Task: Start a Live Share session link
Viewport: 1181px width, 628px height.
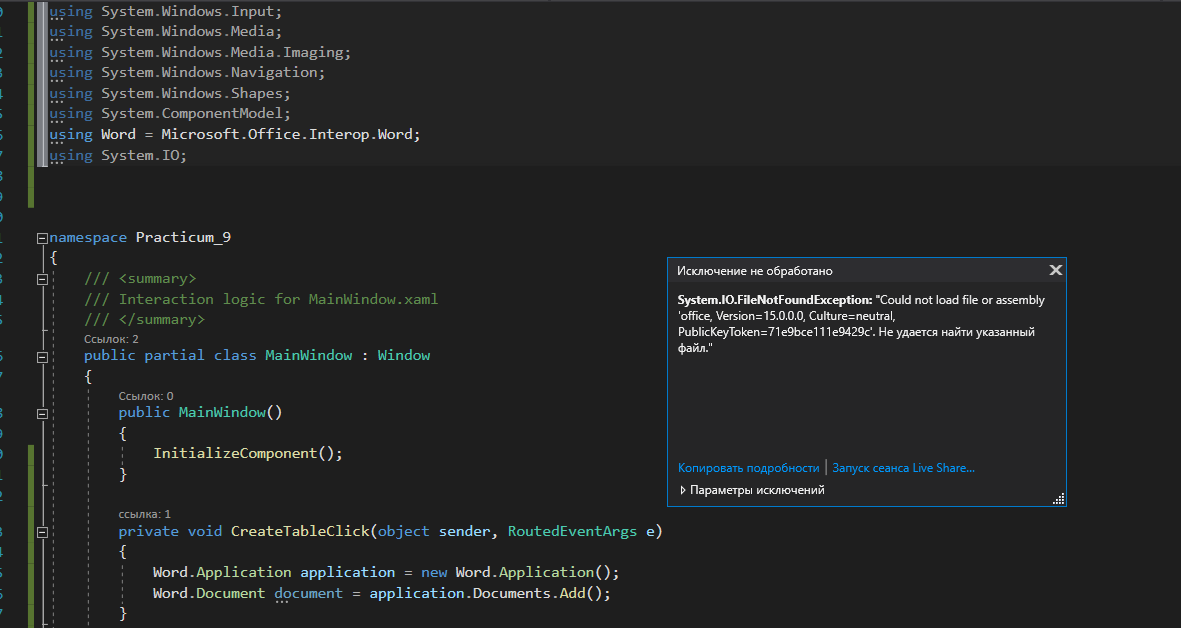Action: tap(903, 468)
